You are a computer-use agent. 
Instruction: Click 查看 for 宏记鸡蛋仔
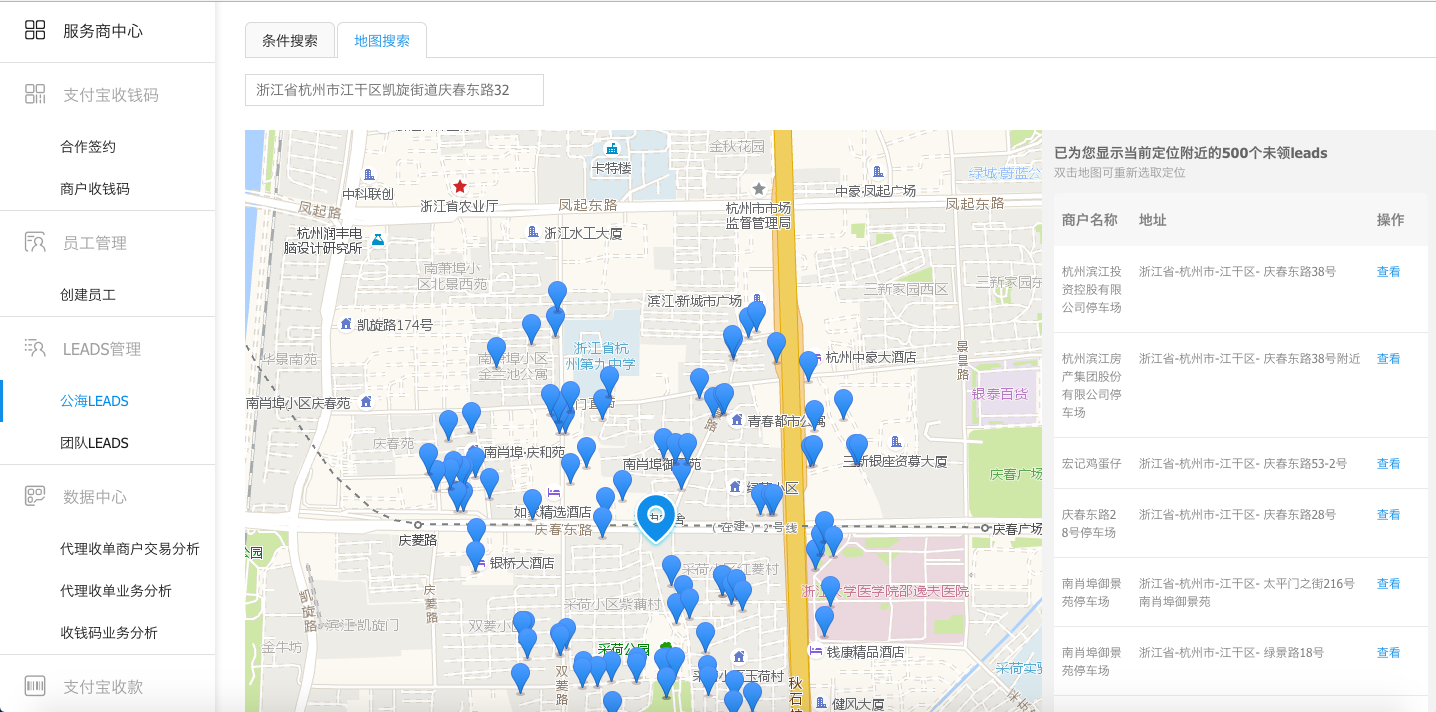(x=1388, y=463)
